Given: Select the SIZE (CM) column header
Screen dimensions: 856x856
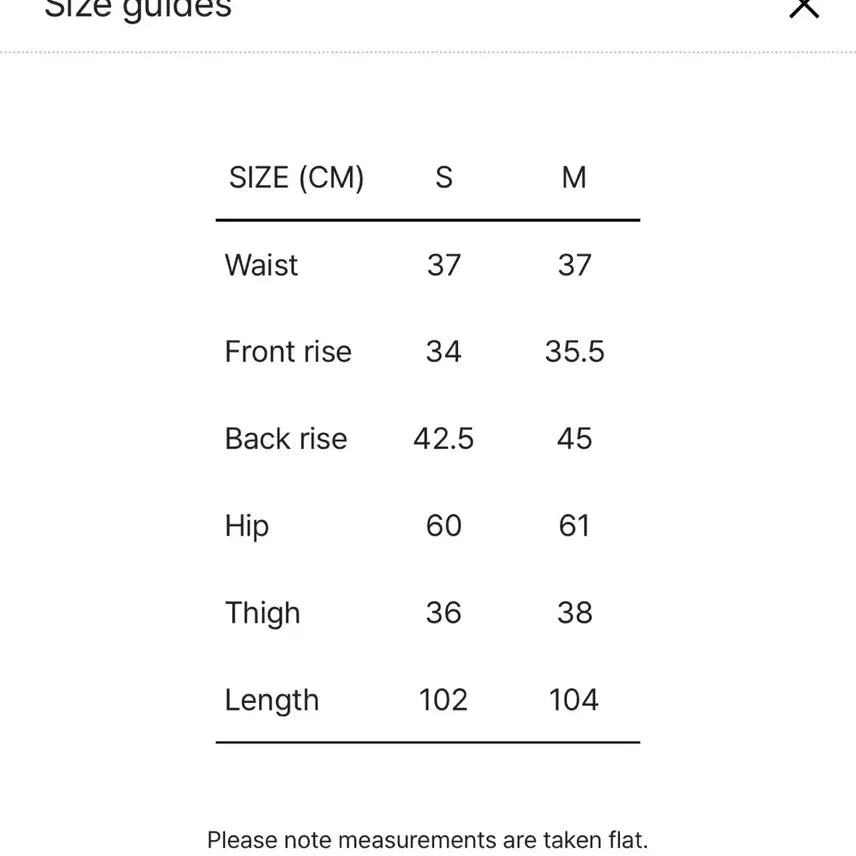Looking at the screenshot, I should click(296, 178).
